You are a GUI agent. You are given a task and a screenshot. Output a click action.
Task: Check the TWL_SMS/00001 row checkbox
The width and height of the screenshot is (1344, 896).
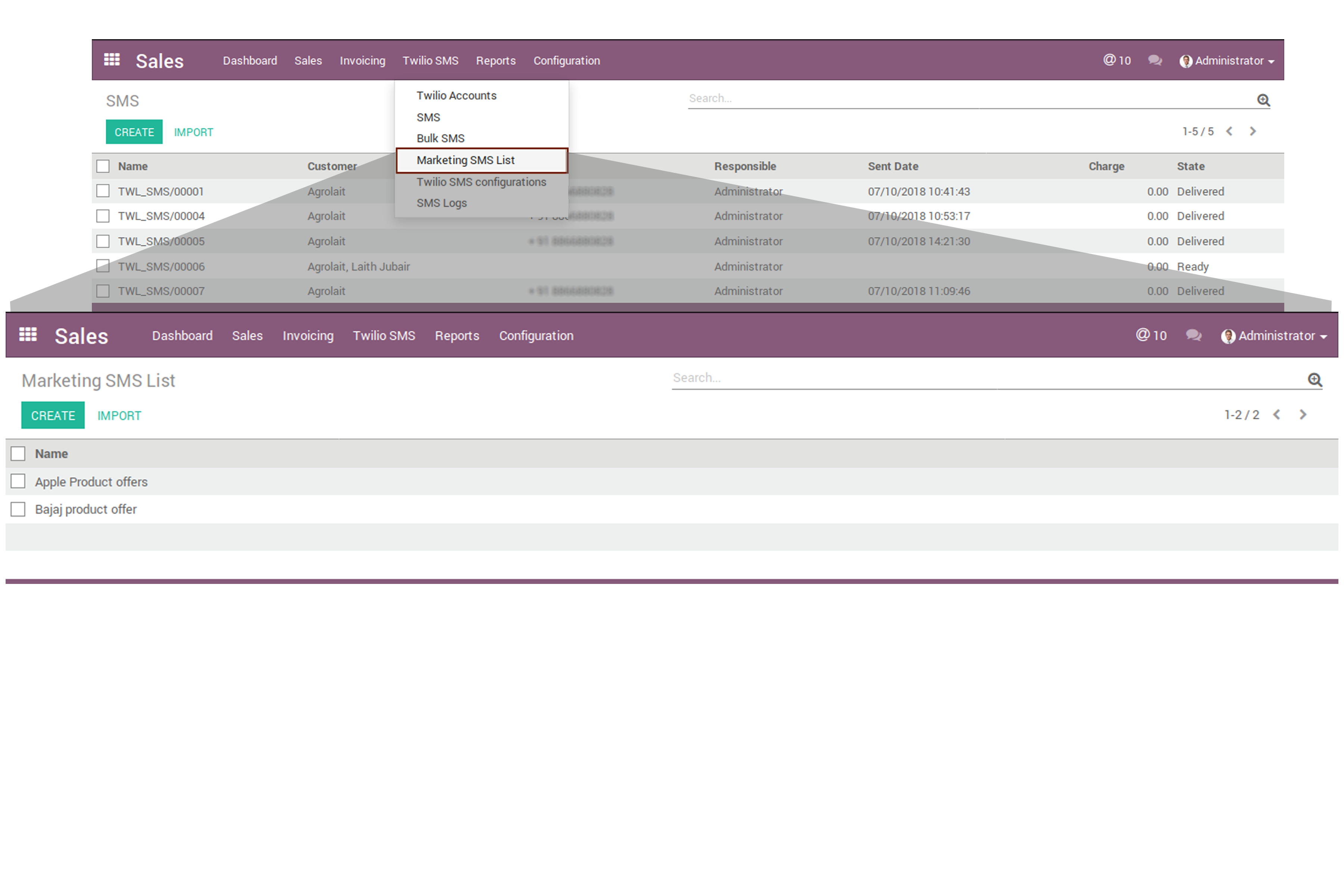tap(103, 191)
